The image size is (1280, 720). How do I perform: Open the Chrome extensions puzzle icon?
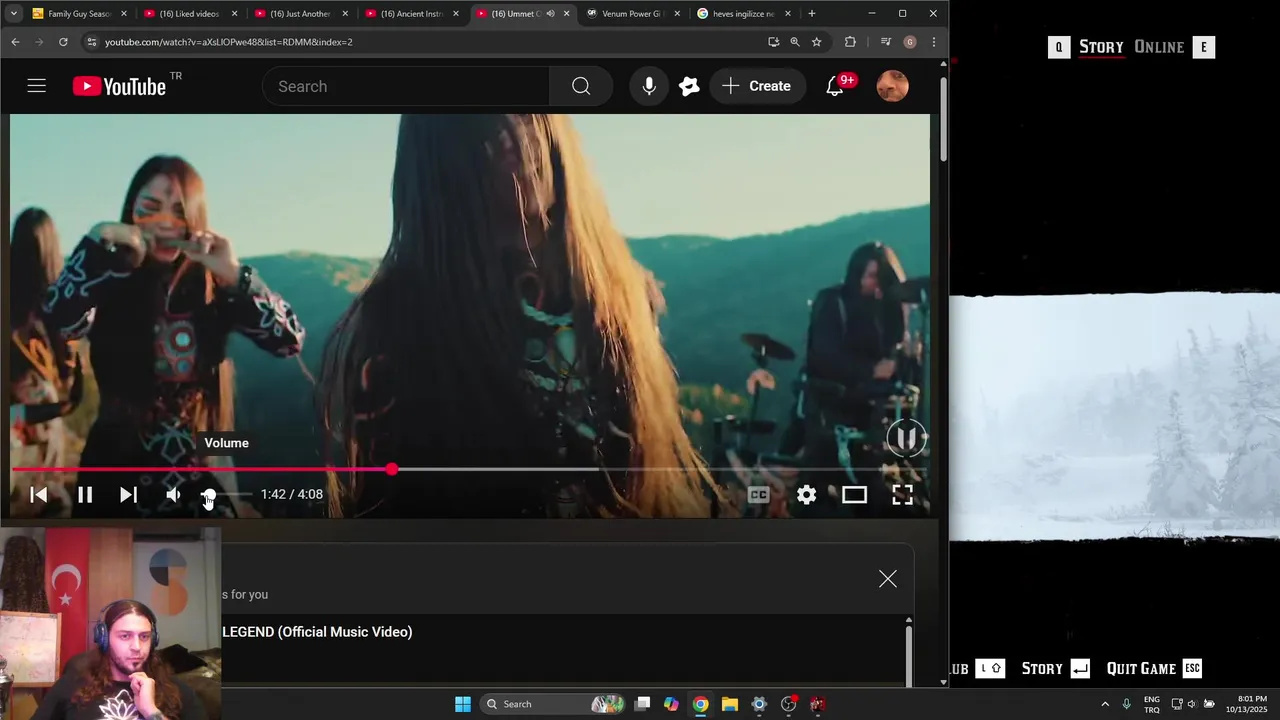[850, 42]
